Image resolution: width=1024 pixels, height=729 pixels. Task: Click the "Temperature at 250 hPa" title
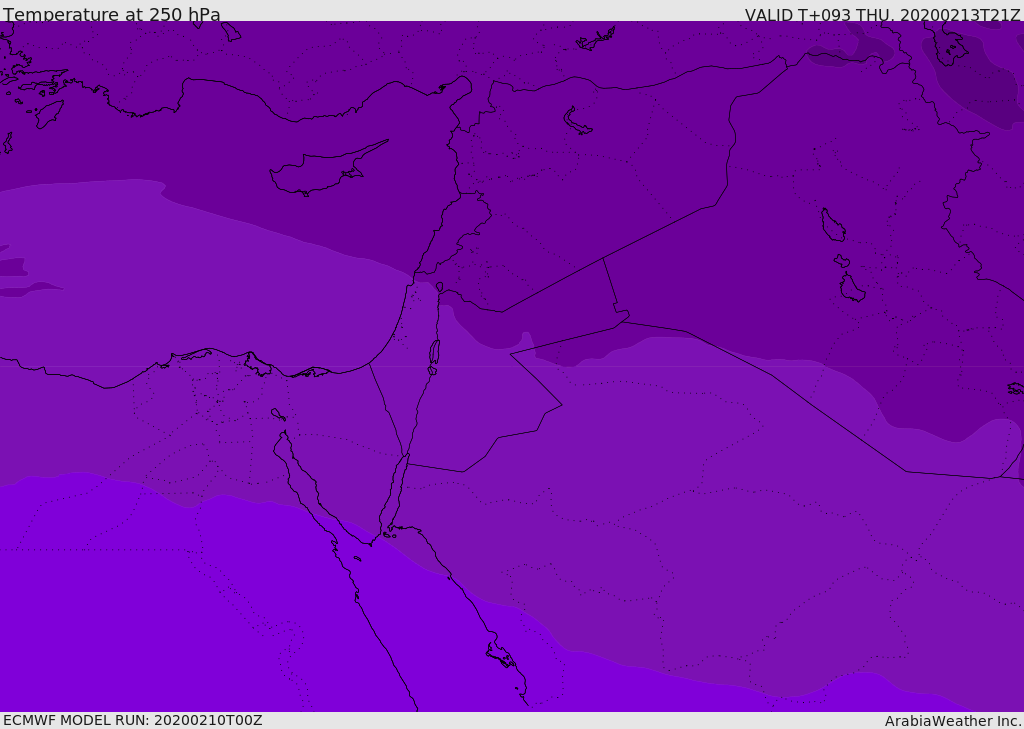[x=112, y=15]
